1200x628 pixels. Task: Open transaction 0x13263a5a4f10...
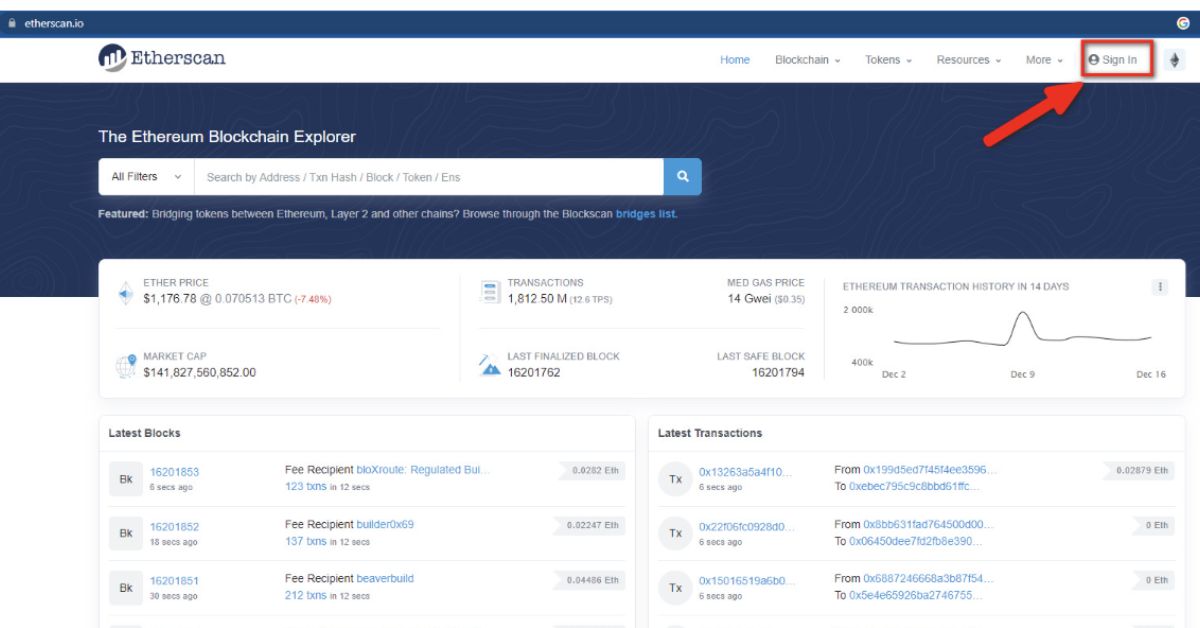pyautogui.click(x=745, y=472)
